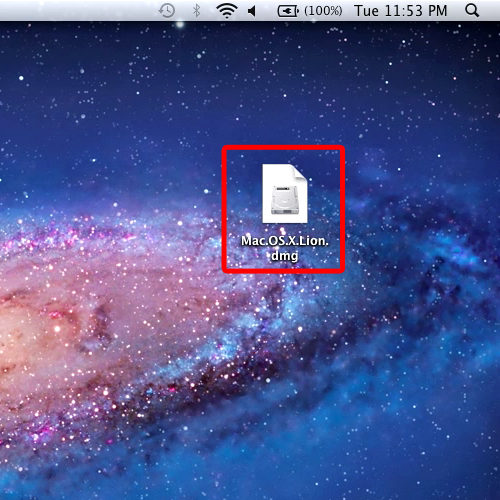Select the Mac.OS.X.Lion.dmg file icon
This screenshot has height=500, width=500.
click(284, 193)
